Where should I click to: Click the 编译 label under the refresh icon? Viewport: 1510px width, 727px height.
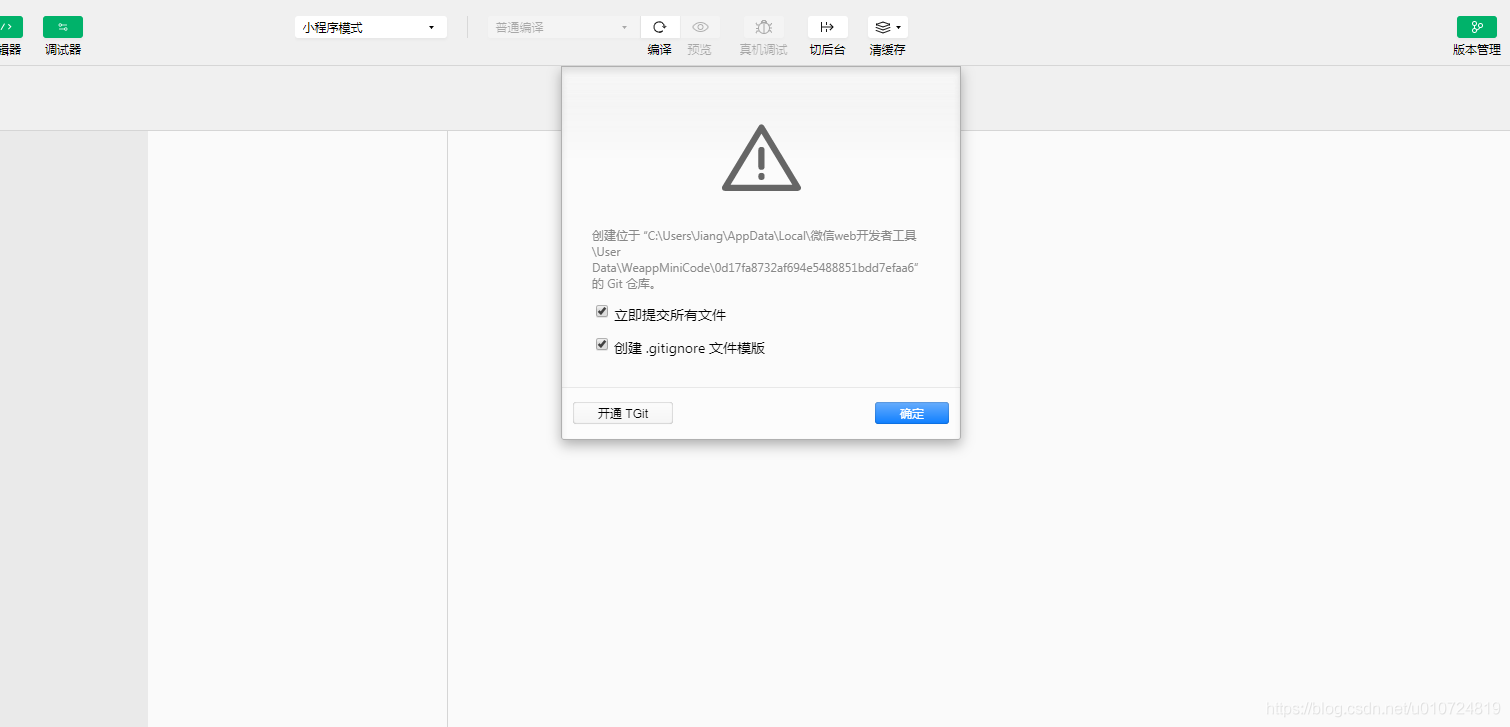(x=660, y=49)
